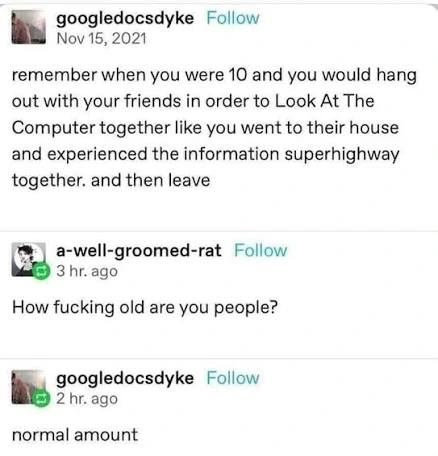Open googledocsdyke's avatar beside the 2 hr. ago reply
Viewport: 438px width, 456px height.
29,387
